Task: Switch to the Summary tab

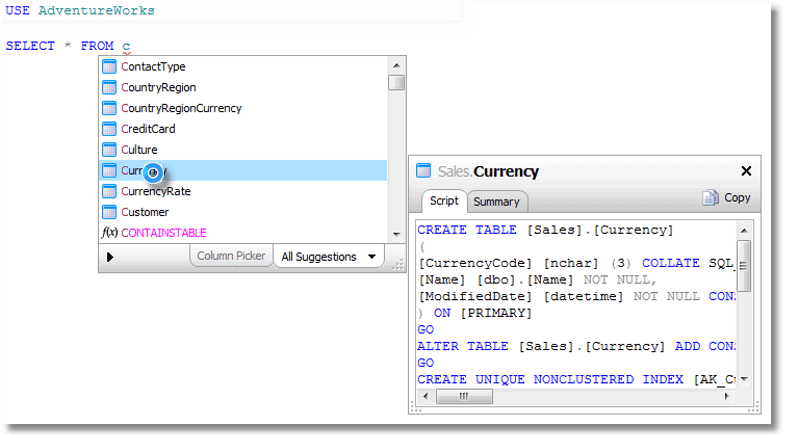Action: pyautogui.click(x=496, y=201)
